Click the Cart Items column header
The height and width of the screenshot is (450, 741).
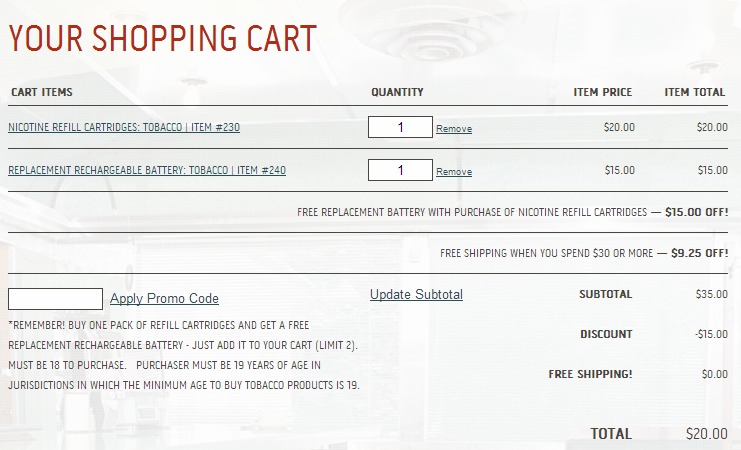pos(42,92)
